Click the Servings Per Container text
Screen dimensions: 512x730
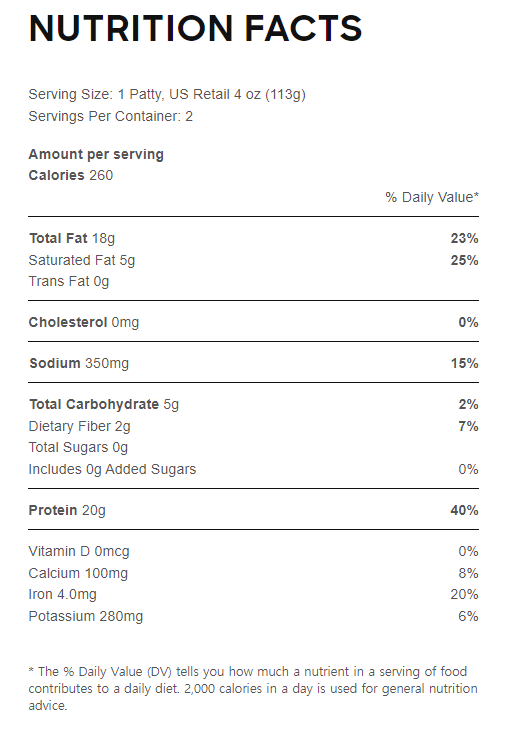tap(110, 116)
